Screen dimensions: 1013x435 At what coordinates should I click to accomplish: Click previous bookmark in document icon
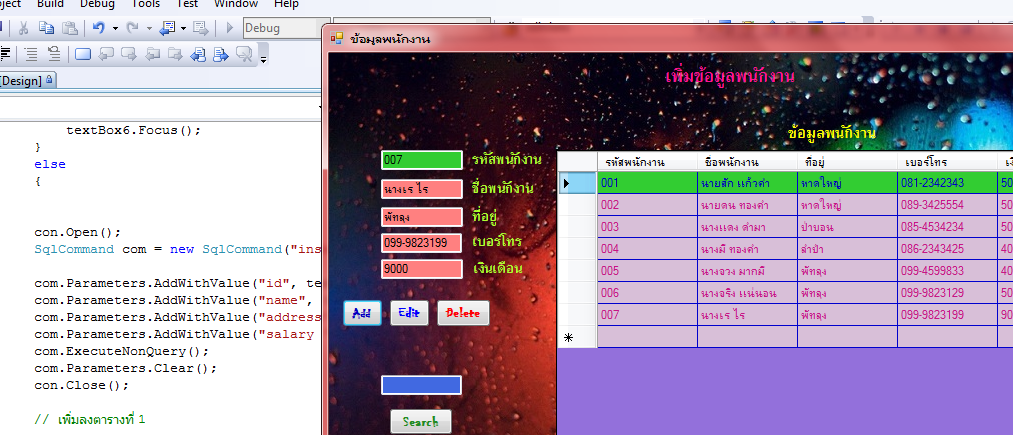point(198,54)
